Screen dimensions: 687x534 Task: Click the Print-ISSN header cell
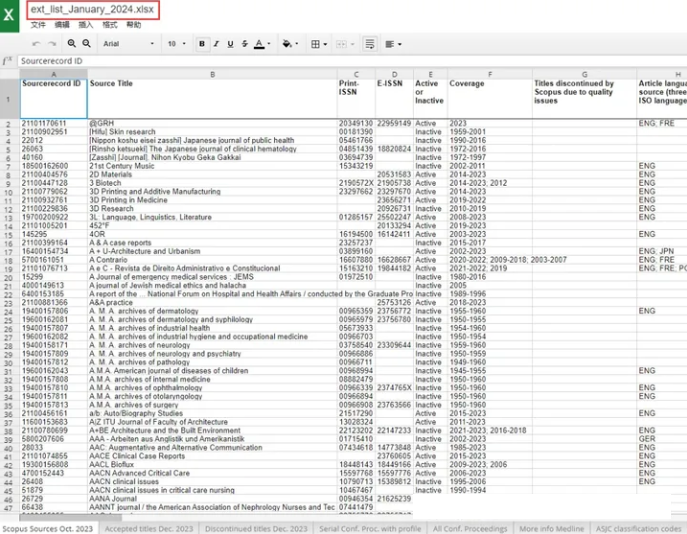tap(356, 99)
